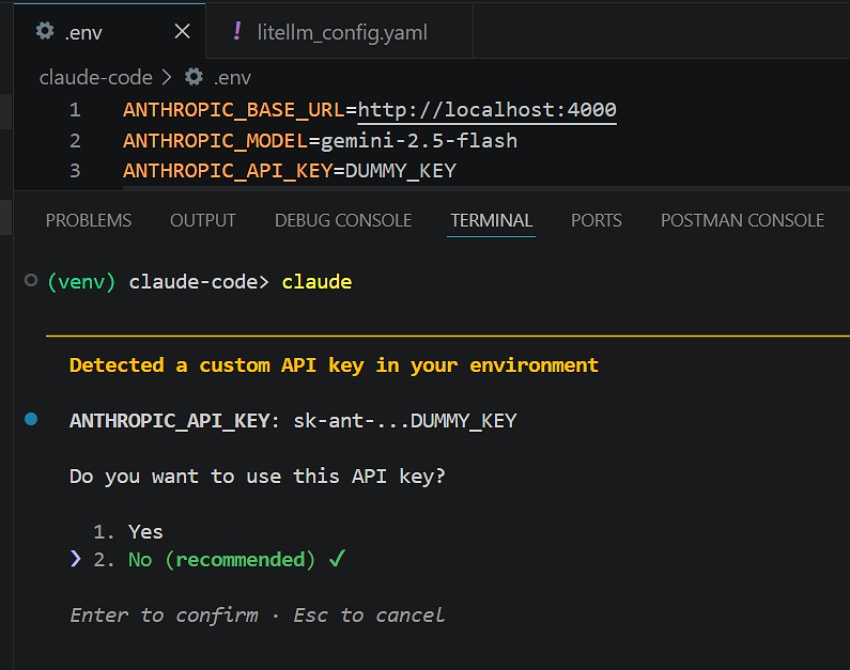This screenshot has width=850, height=670.
Task: Select the TERMINAL panel tab
Action: coord(491,220)
